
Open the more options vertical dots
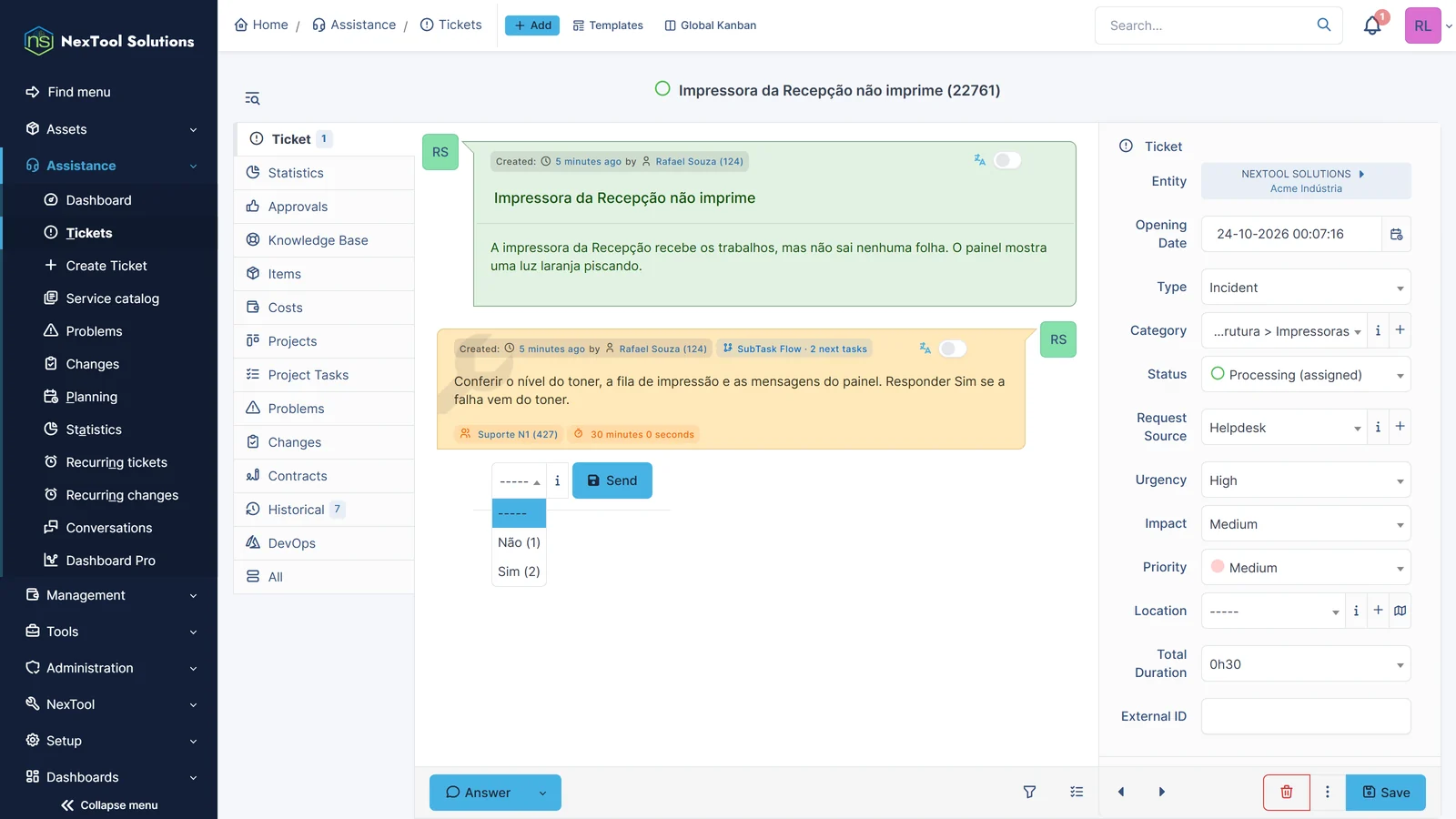1328,792
